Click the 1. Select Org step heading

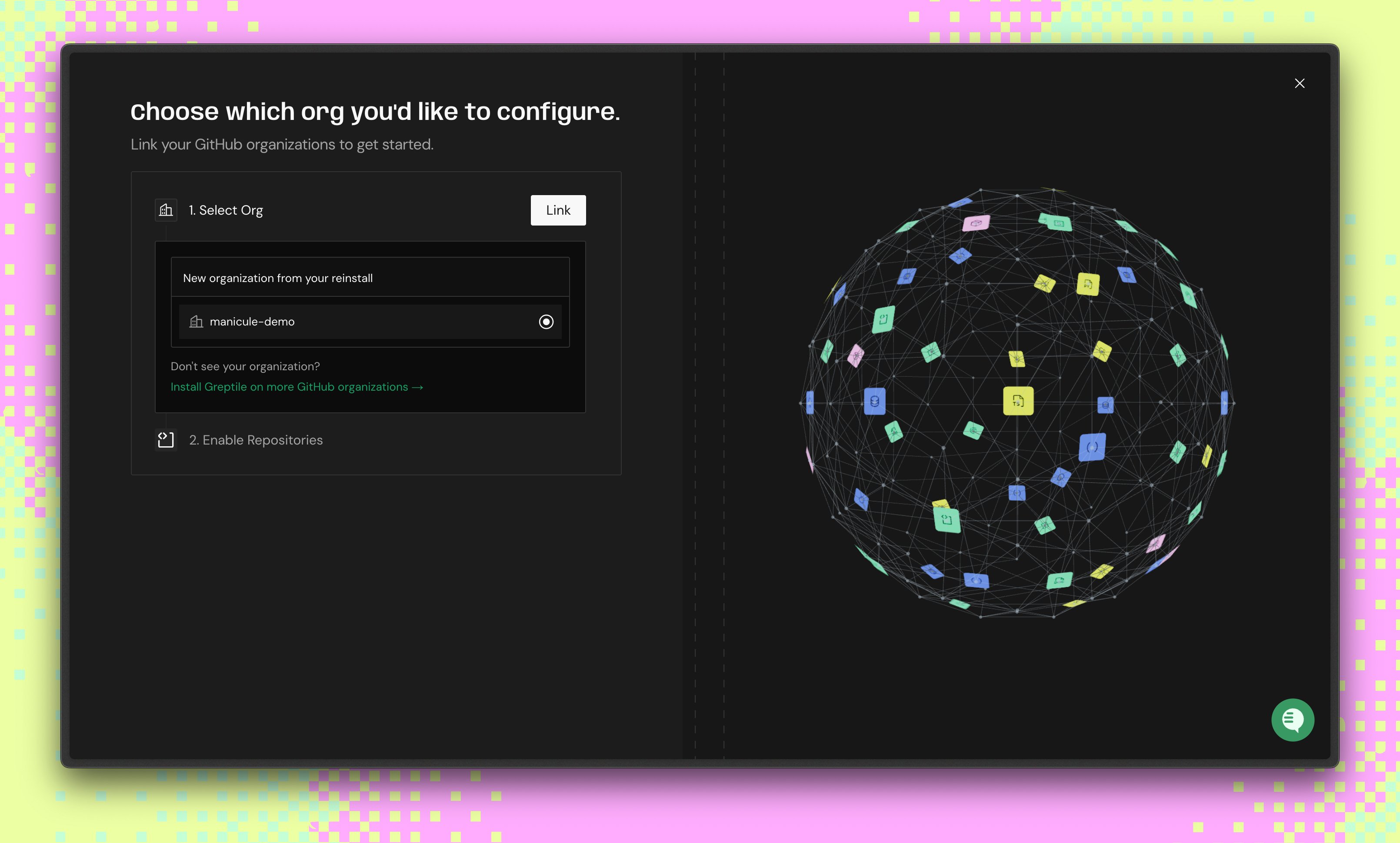(226, 210)
